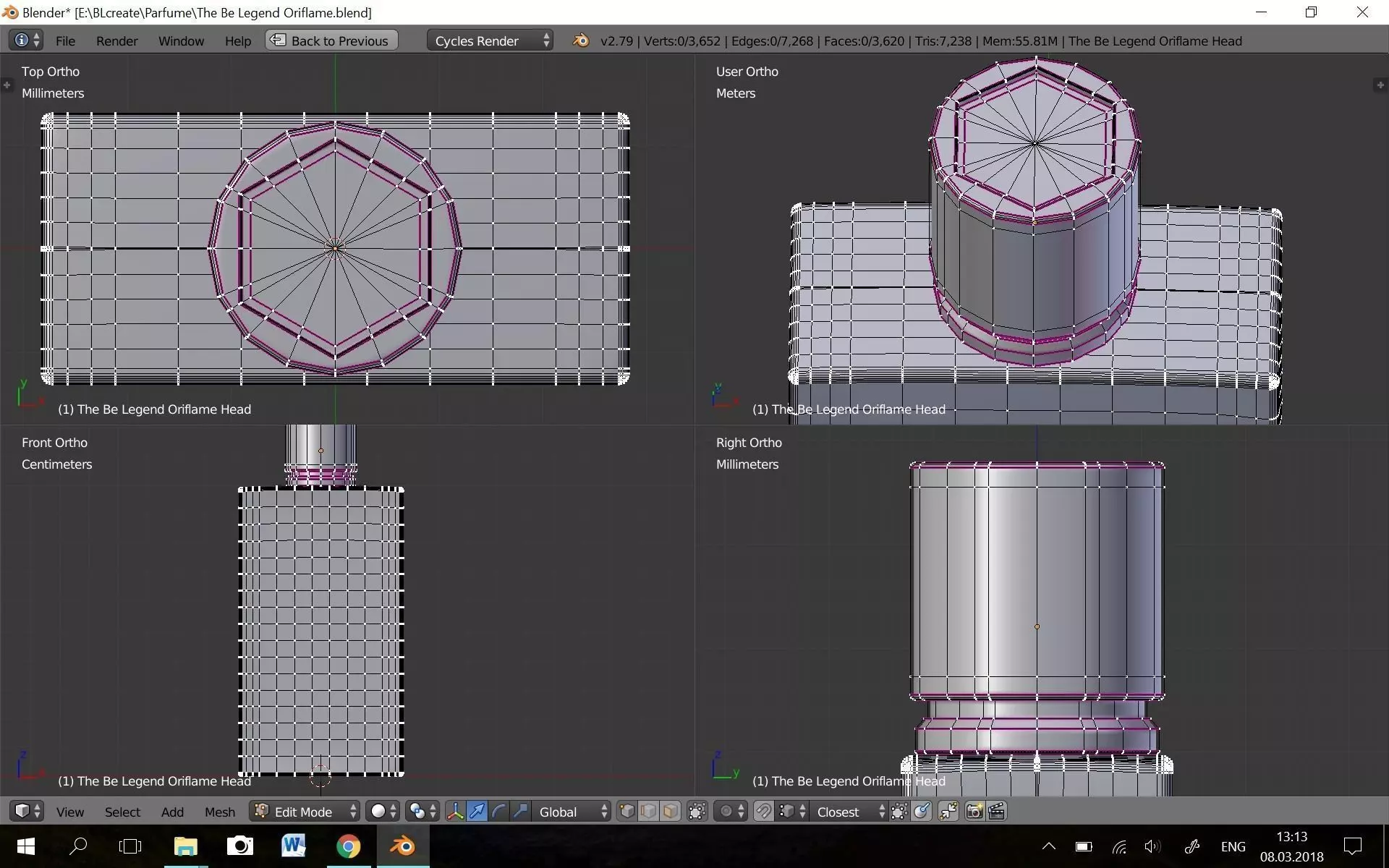This screenshot has height=868, width=1389.
Task: Open the Camera app from taskbar
Action: [239, 846]
